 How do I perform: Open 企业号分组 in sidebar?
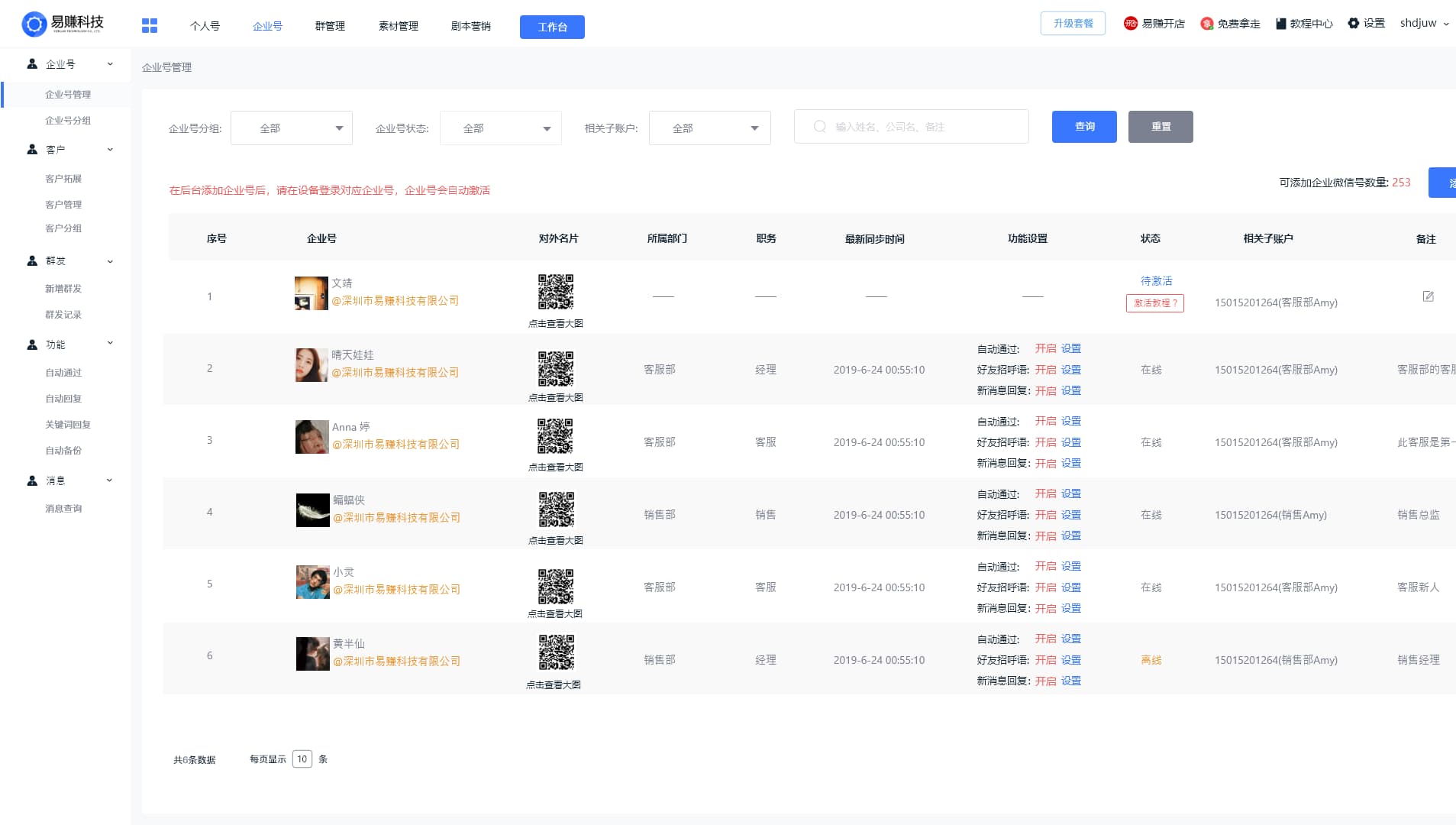pos(68,121)
